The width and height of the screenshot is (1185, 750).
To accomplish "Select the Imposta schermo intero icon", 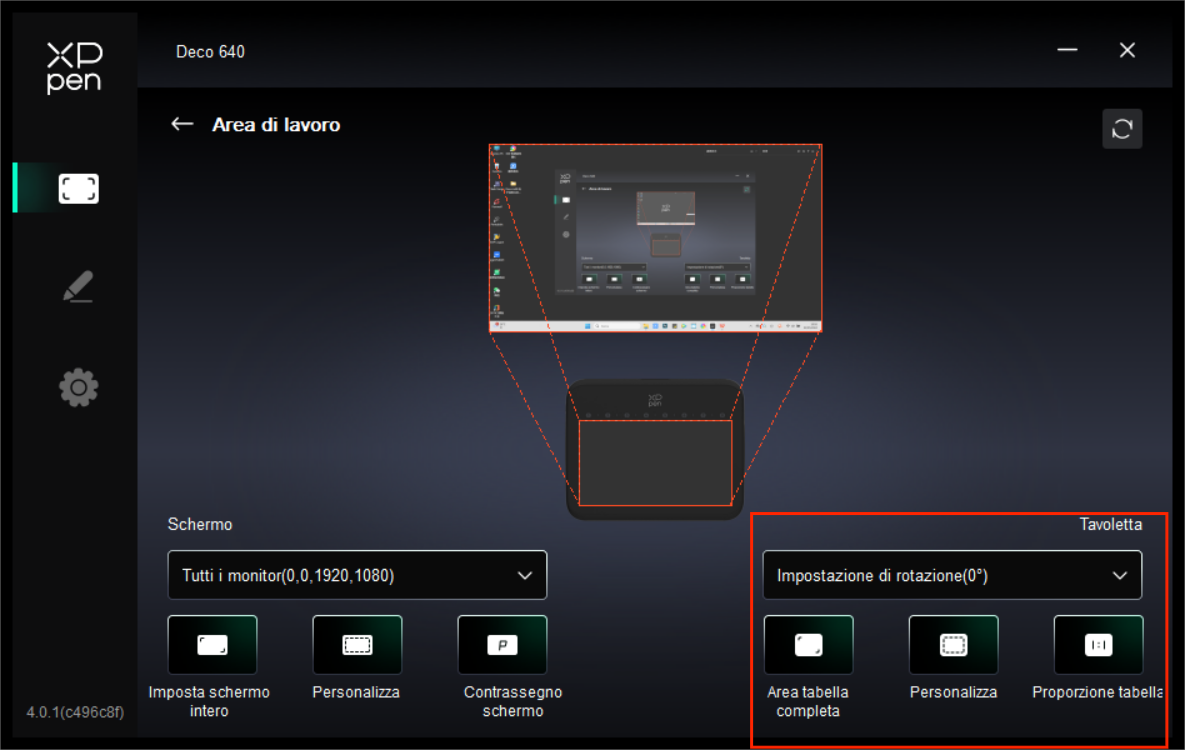I will point(212,645).
